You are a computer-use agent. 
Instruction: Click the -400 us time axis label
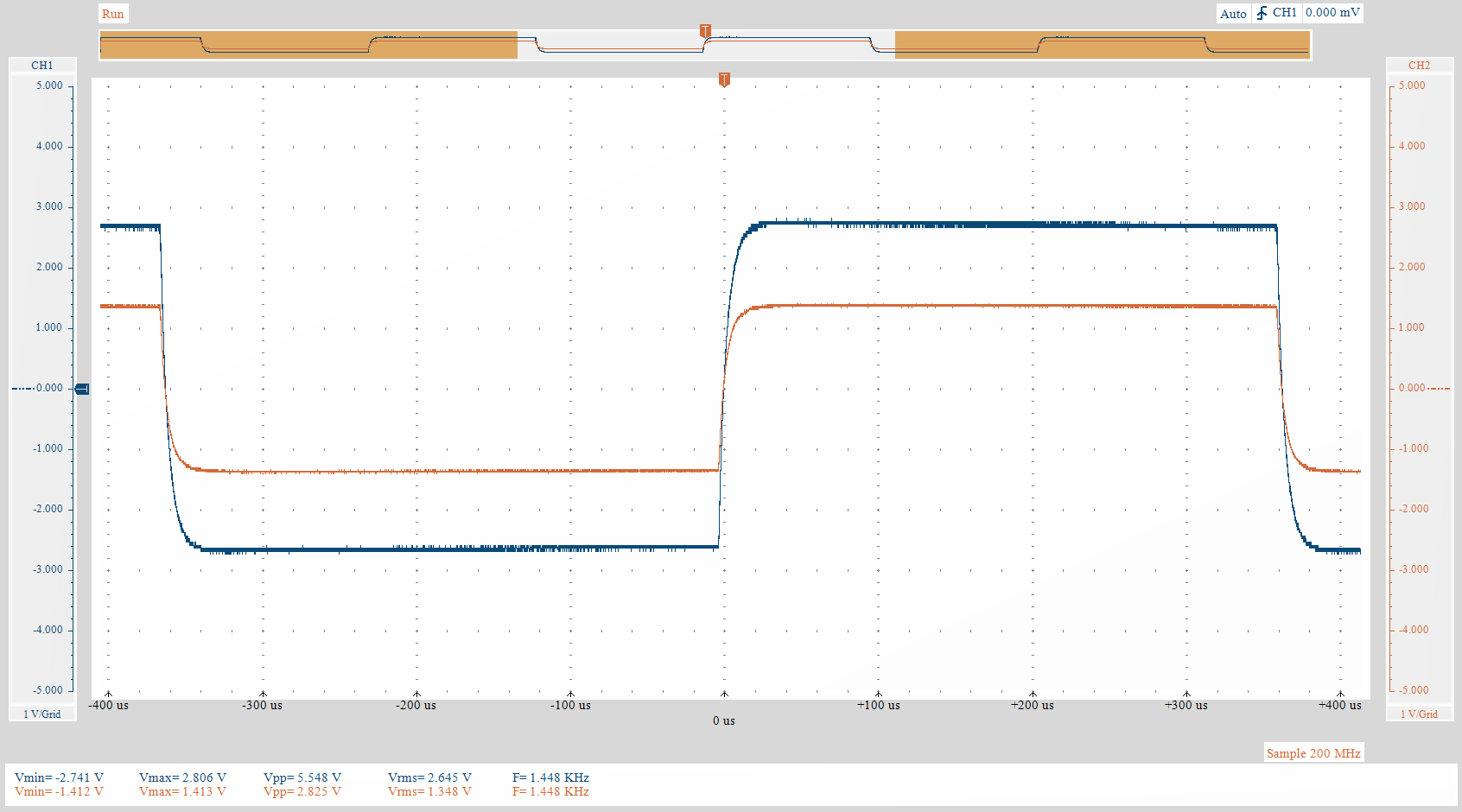109,705
